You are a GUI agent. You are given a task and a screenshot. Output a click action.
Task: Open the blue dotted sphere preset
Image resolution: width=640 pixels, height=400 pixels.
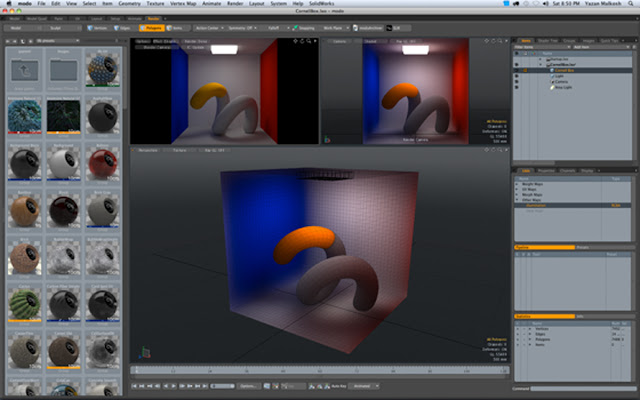tap(102, 71)
